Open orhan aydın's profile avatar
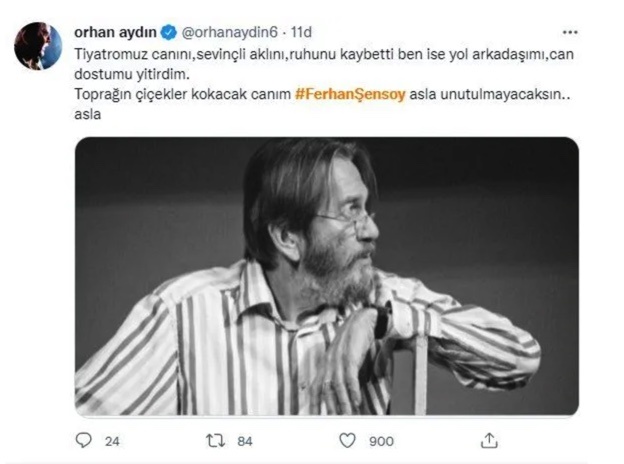The width and height of the screenshot is (624, 464). click(38, 46)
